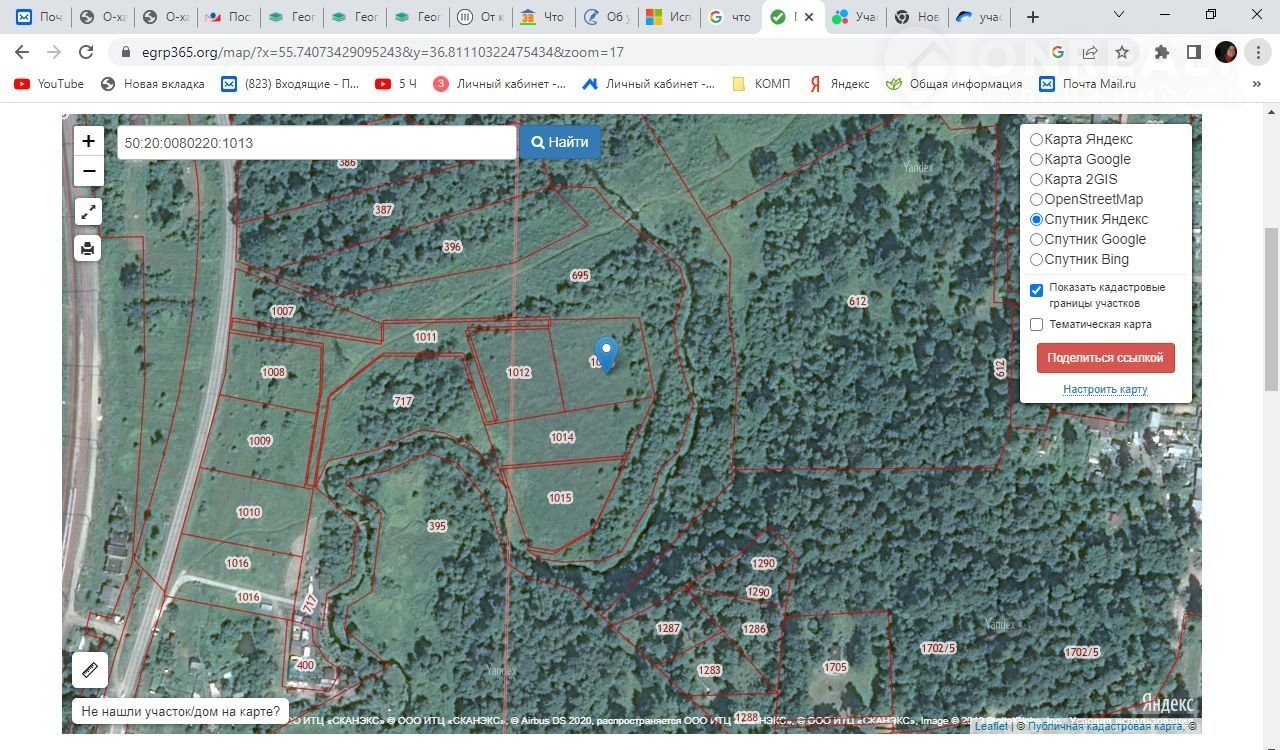Choose OpenStreetMap base layer

pos(1036,200)
